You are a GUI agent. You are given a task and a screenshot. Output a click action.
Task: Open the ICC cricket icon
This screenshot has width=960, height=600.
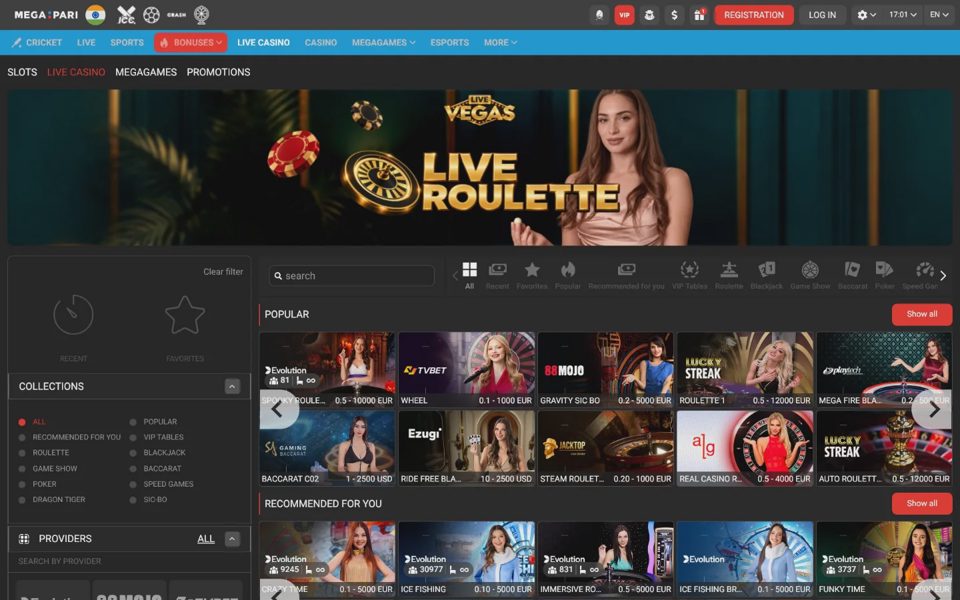point(126,15)
